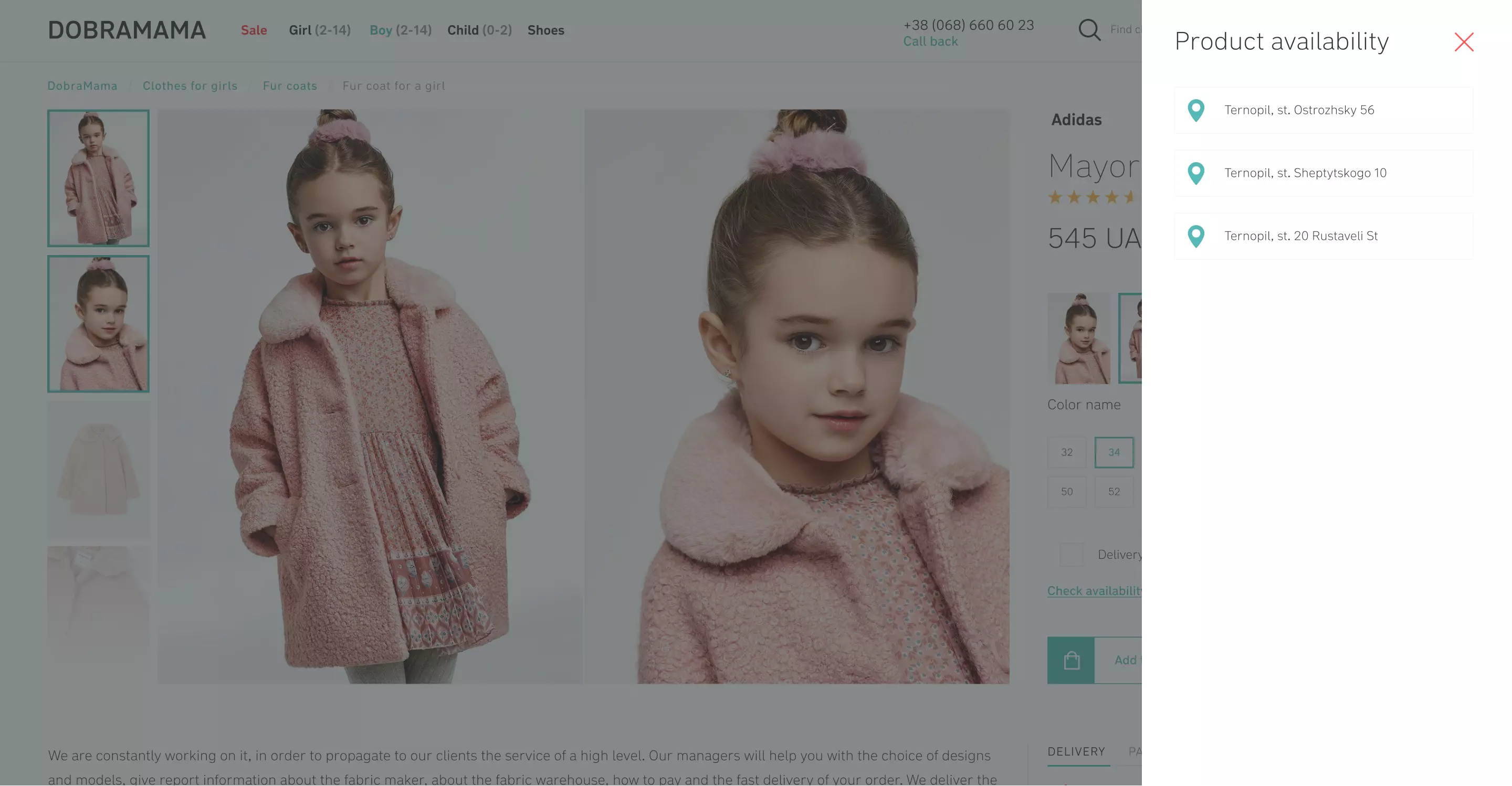This screenshot has height=786, width=1512.
Task: Click the shopping bag cart icon
Action: [x=1070, y=661]
